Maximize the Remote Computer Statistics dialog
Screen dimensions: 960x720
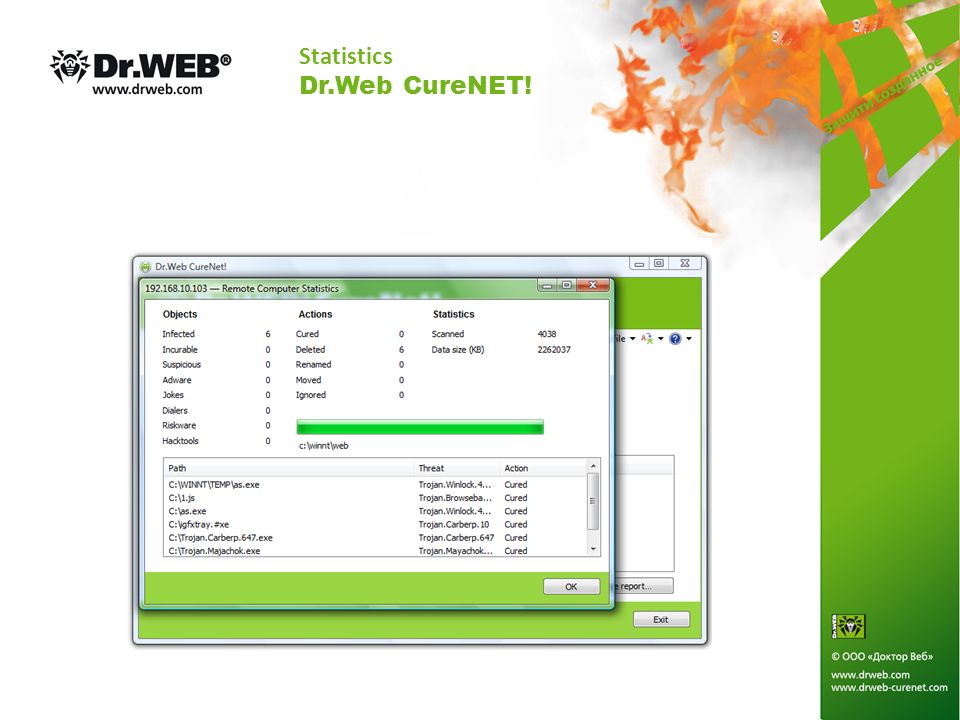coord(567,285)
